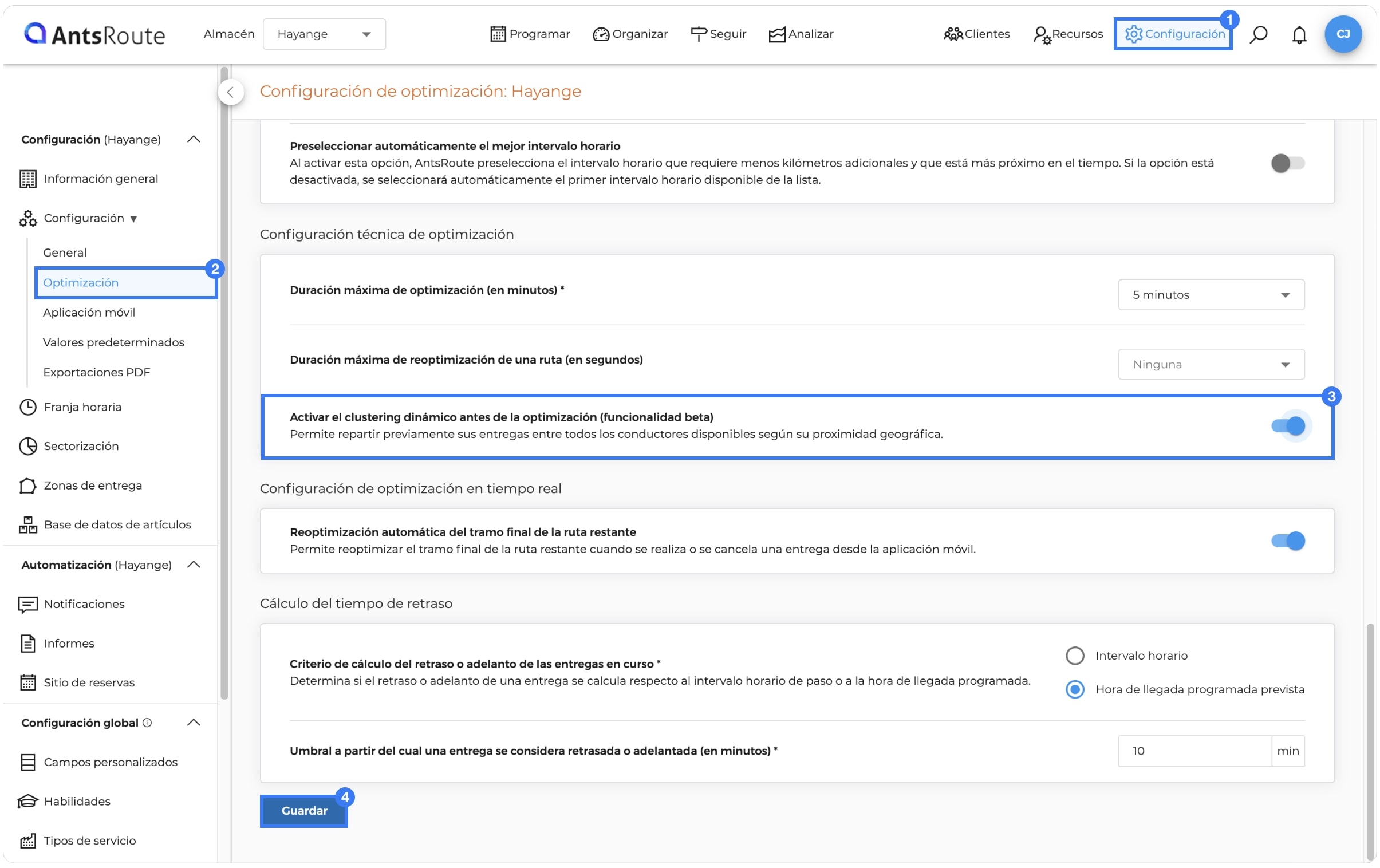The height and width of the screenshot is (868, 1380).
Task: Select the Intervalo horario radio option
Action: pyautogui.click(x=1075, y=656)
